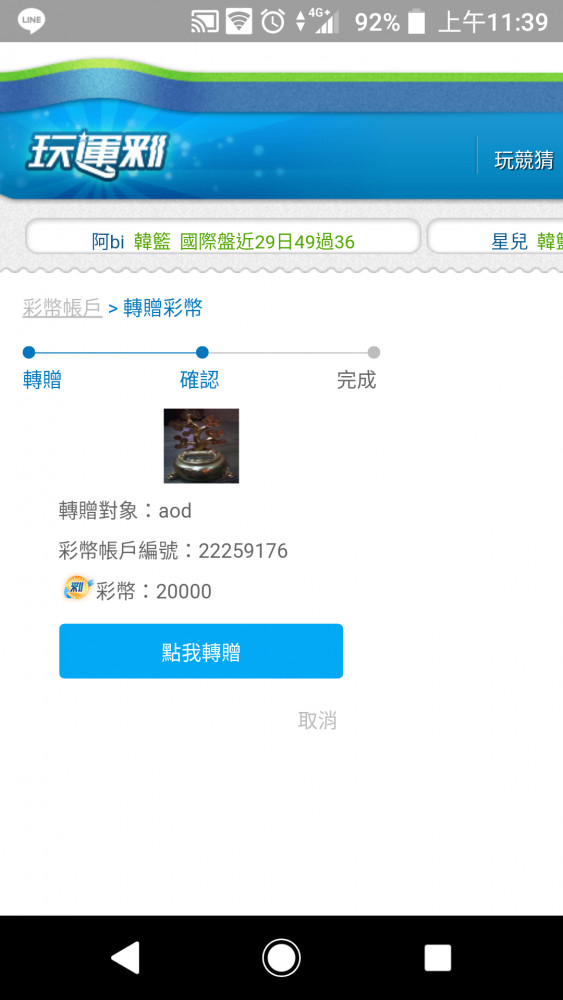
Task: Tap the battery status icon
Action: pos(416,22)
